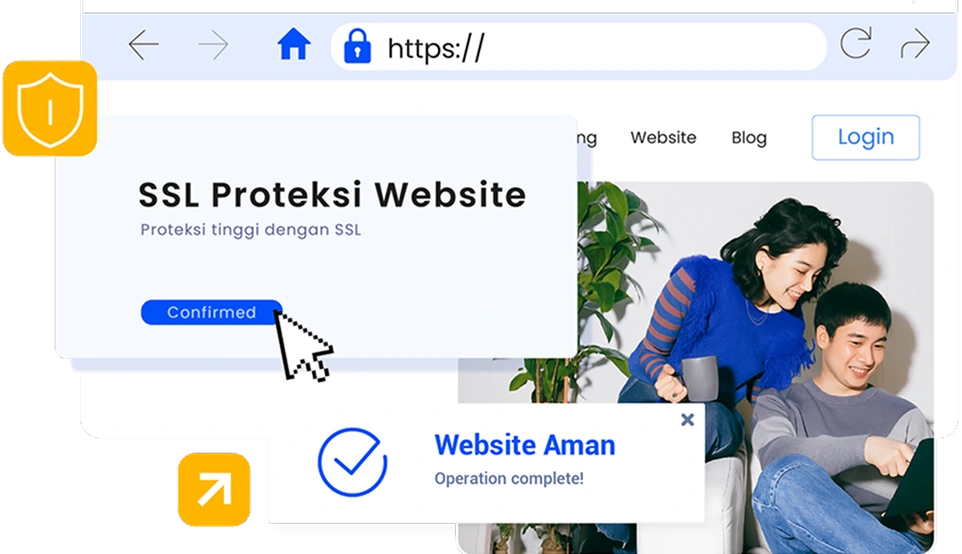Screen dimensions: 962x554
Task: Click the browser back arrow
Action: point(144,45)
